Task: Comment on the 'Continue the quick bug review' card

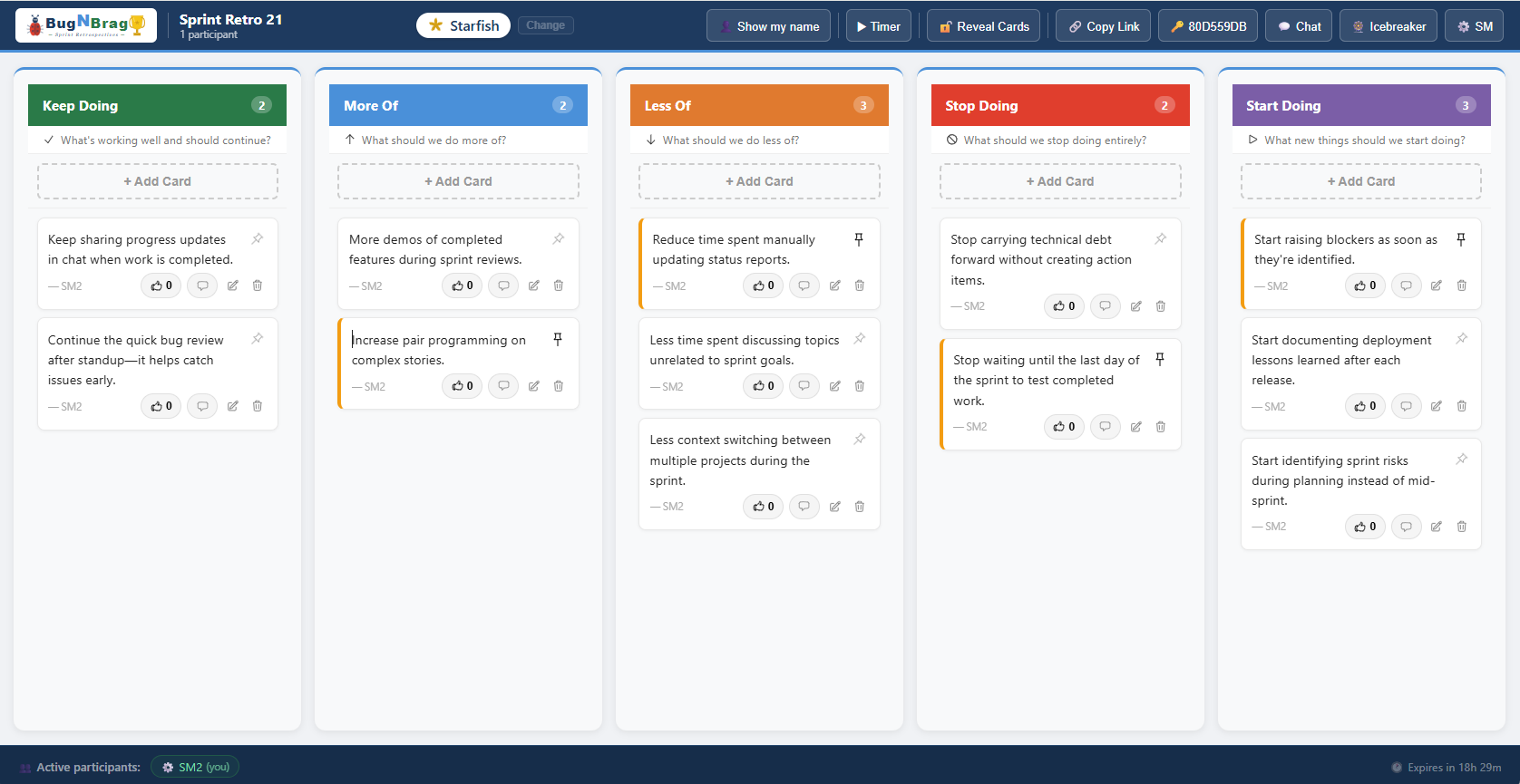Action: [203, 406]
